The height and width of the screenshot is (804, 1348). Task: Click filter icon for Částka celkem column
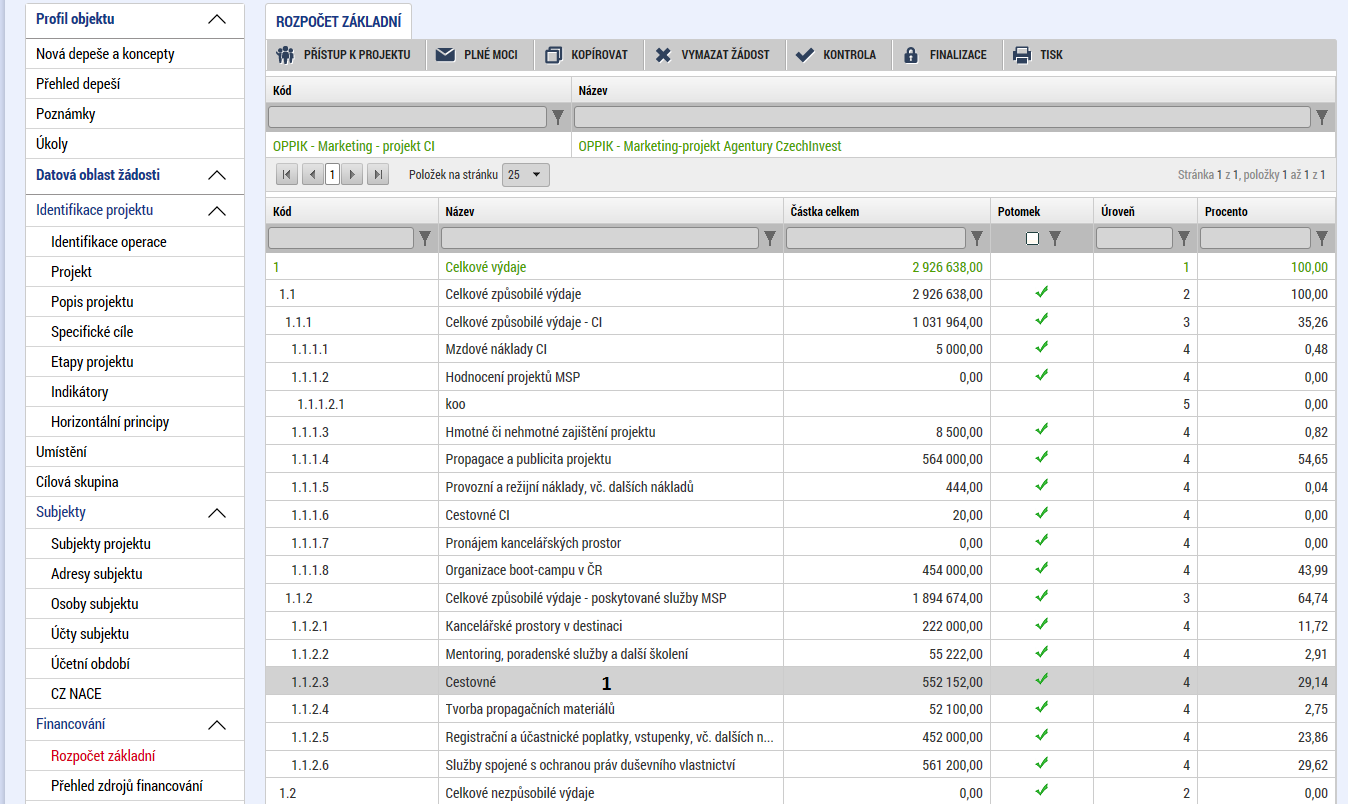(977, 238)
